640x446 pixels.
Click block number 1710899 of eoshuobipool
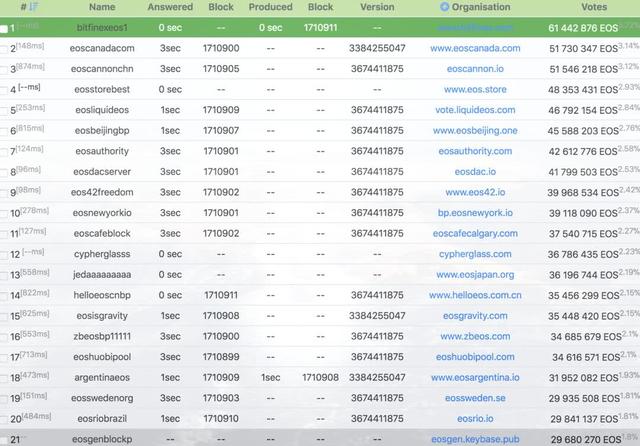[x=221, y=357]
